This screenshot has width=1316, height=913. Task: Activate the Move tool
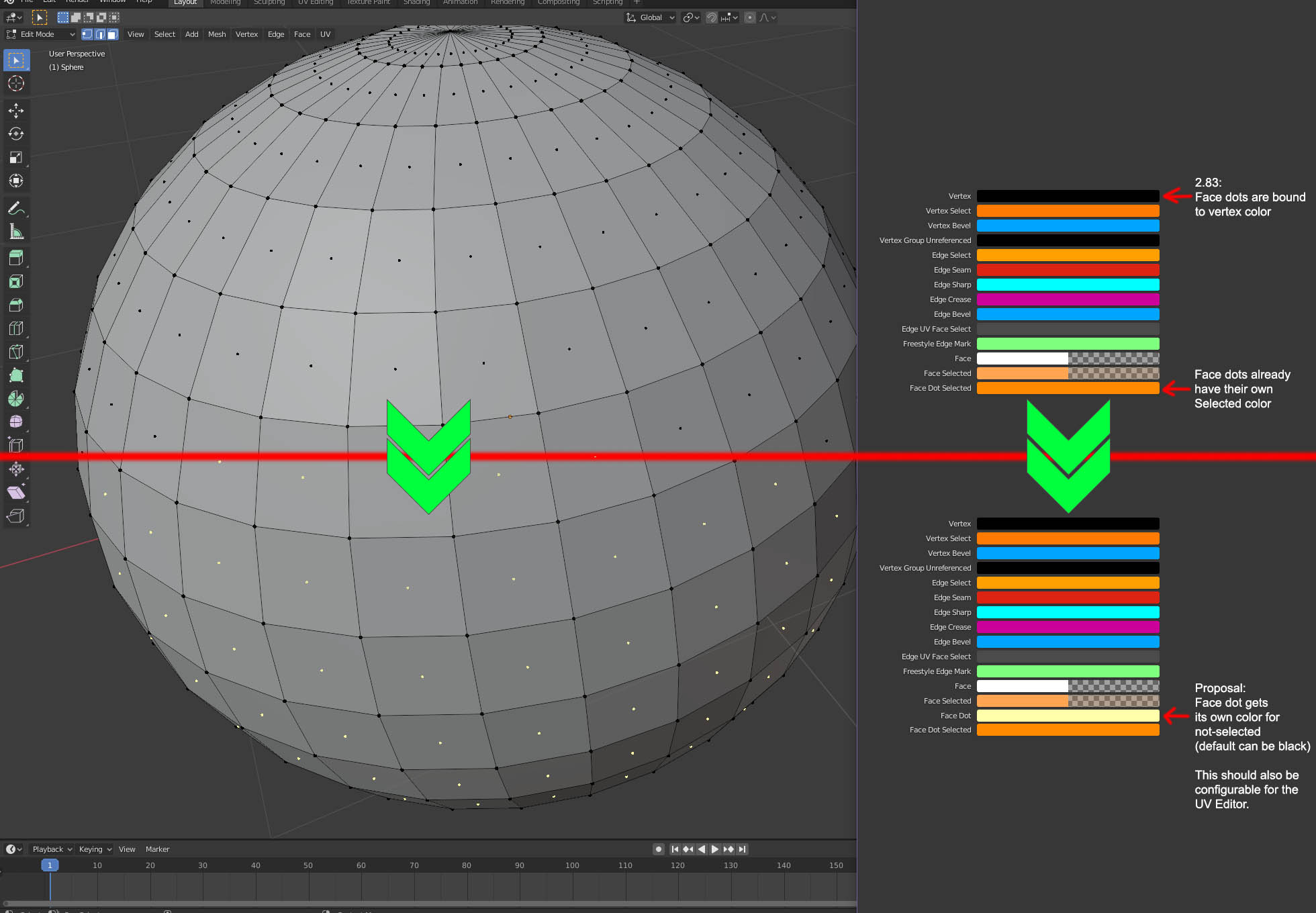[16, 111]
